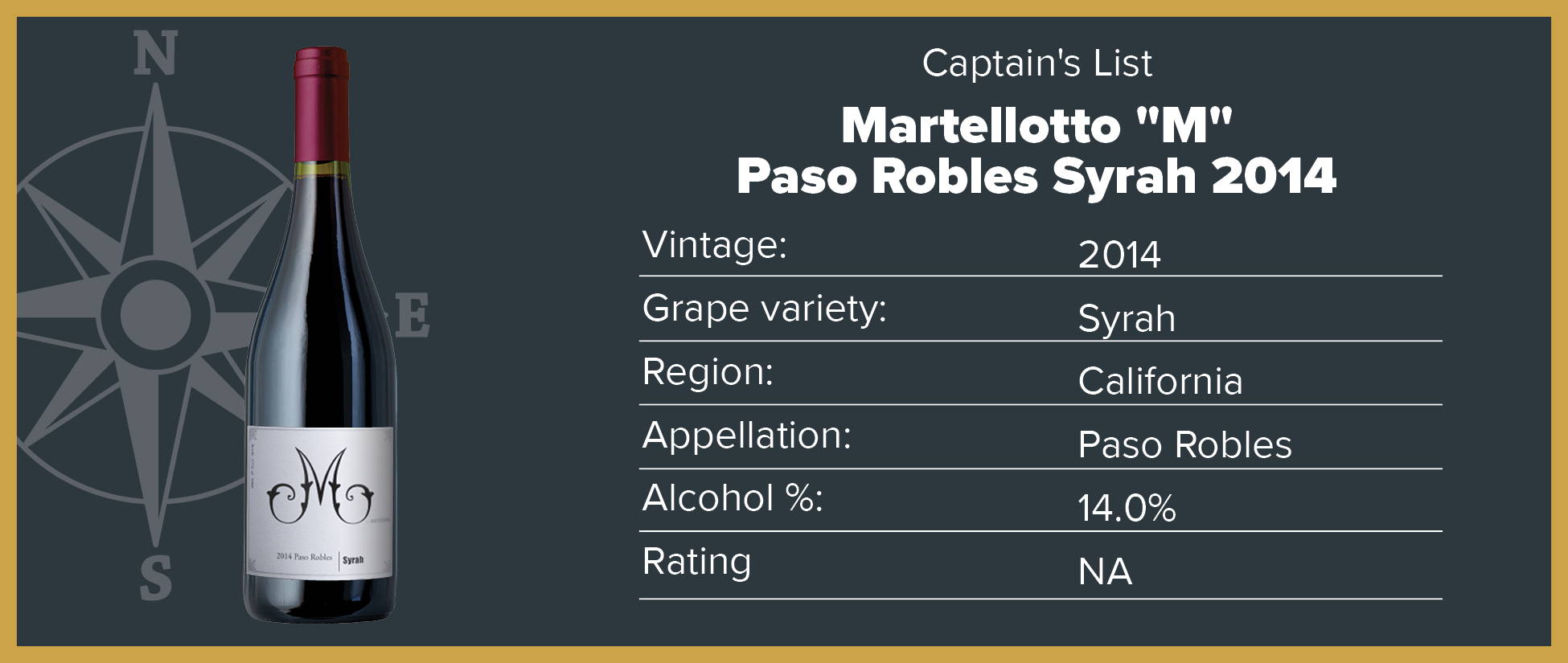Click the Martellotto "M" title text
This screenshot has width=1568, height=663.
[x=1036, y=126]
